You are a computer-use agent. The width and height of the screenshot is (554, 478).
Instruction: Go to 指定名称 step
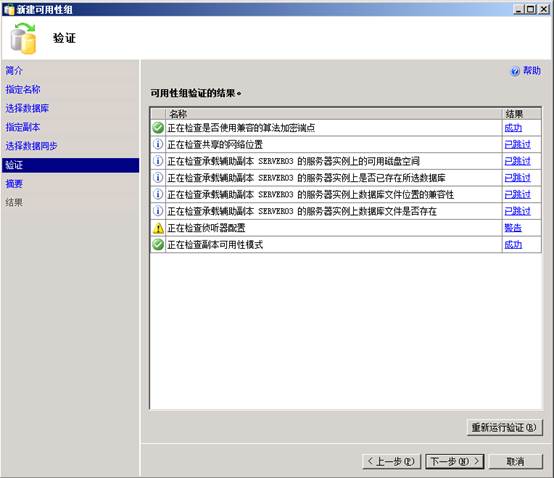pos(23,89)
